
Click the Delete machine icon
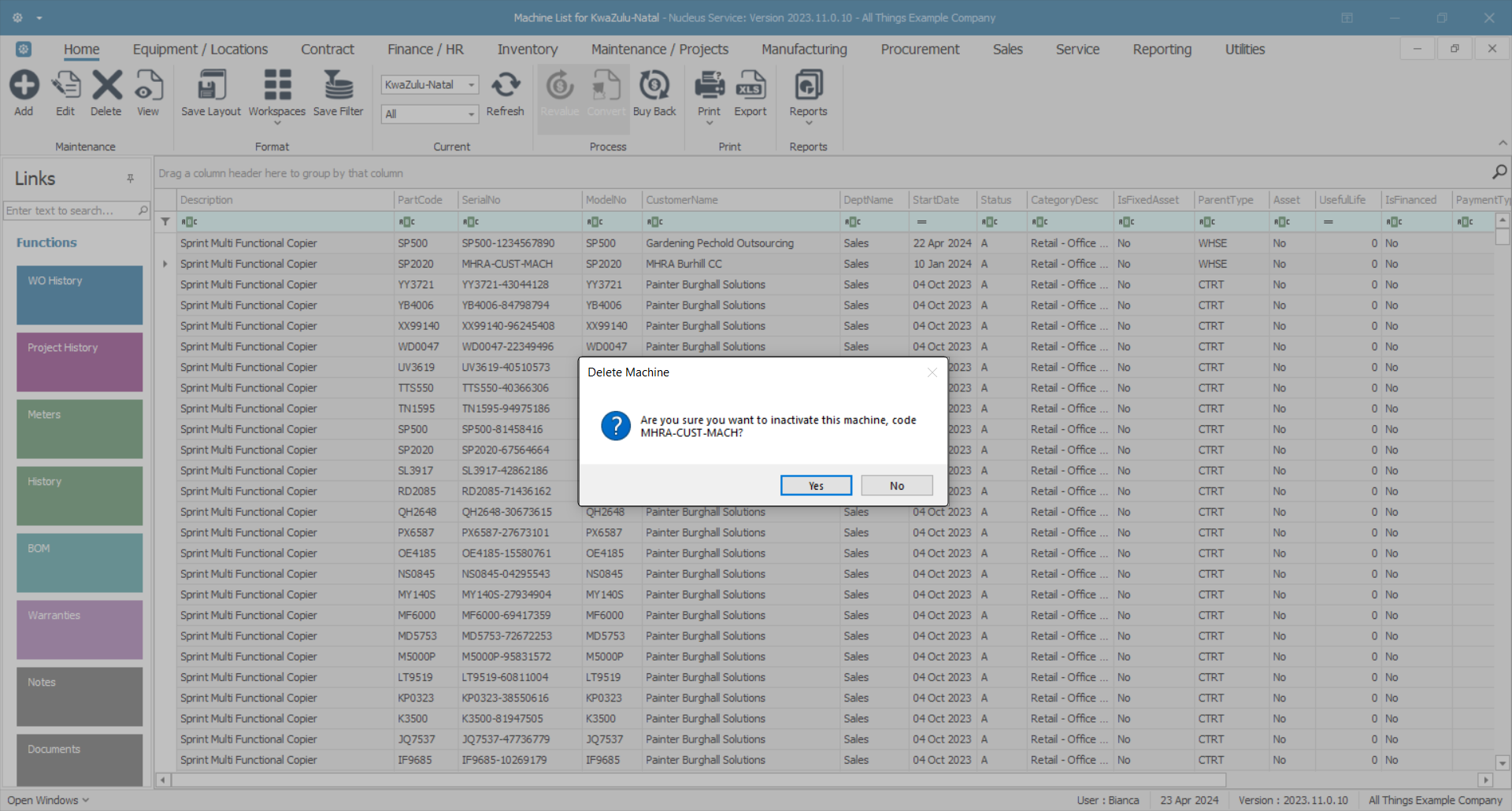[106, 86]
